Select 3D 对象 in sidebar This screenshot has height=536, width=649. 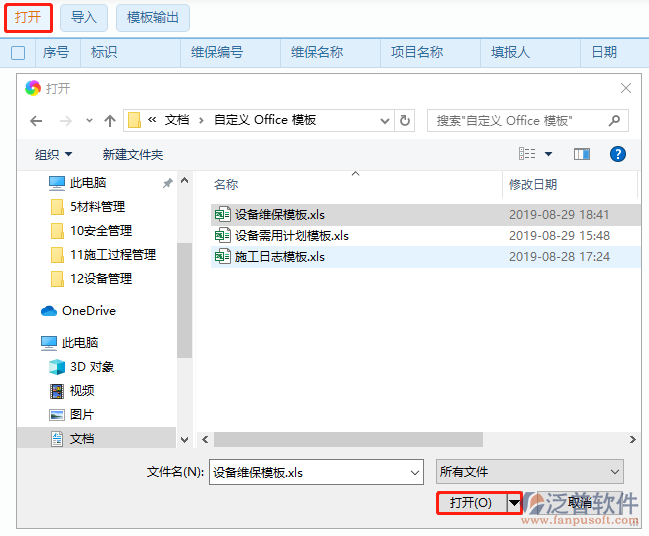pos(82,367)
